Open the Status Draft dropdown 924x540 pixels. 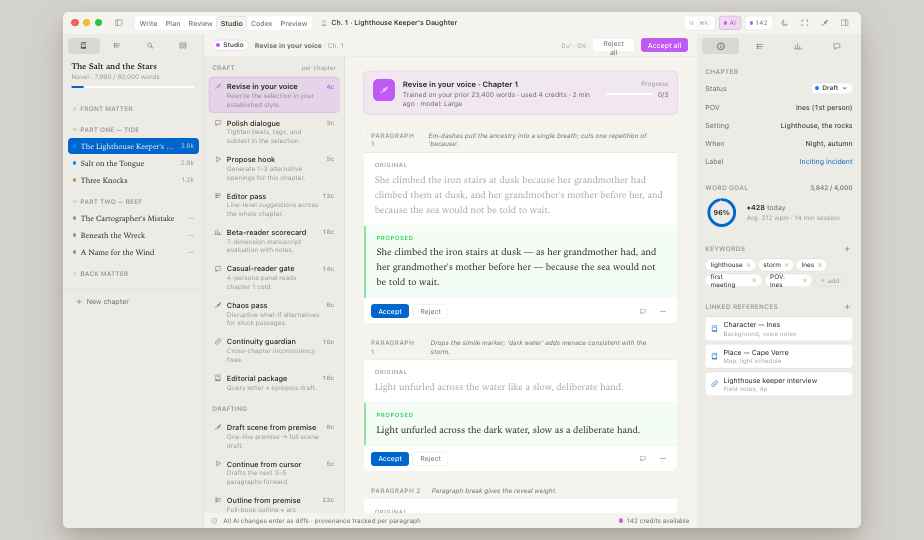(831, 88)
